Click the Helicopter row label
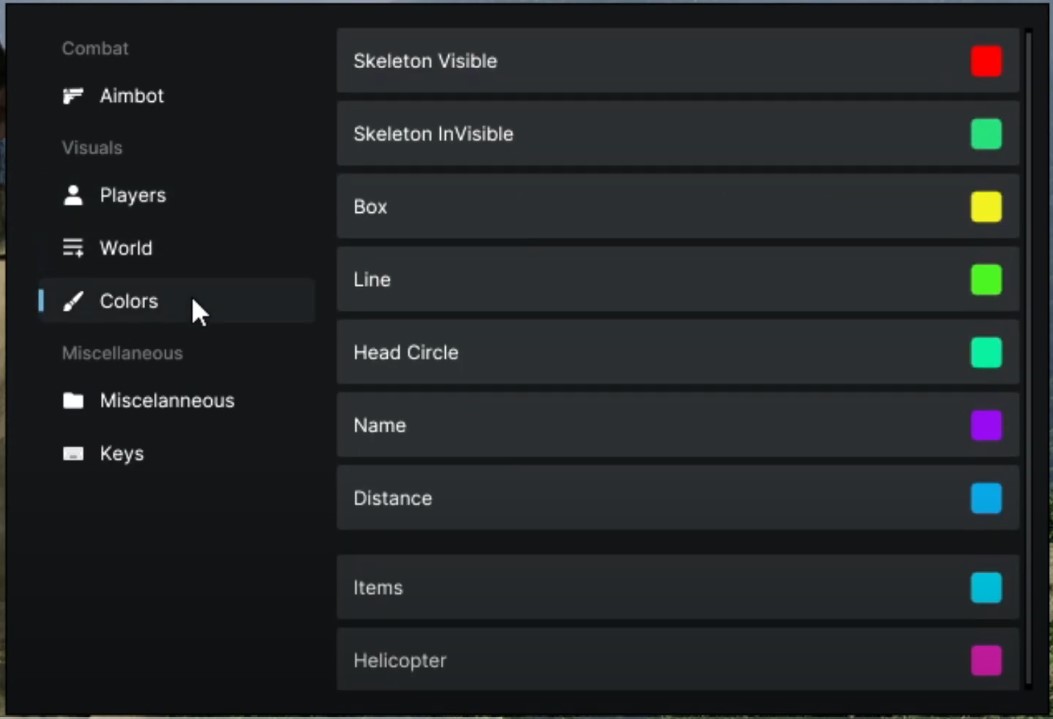This screenshot has height=719, width=1053. coord(400,661)
